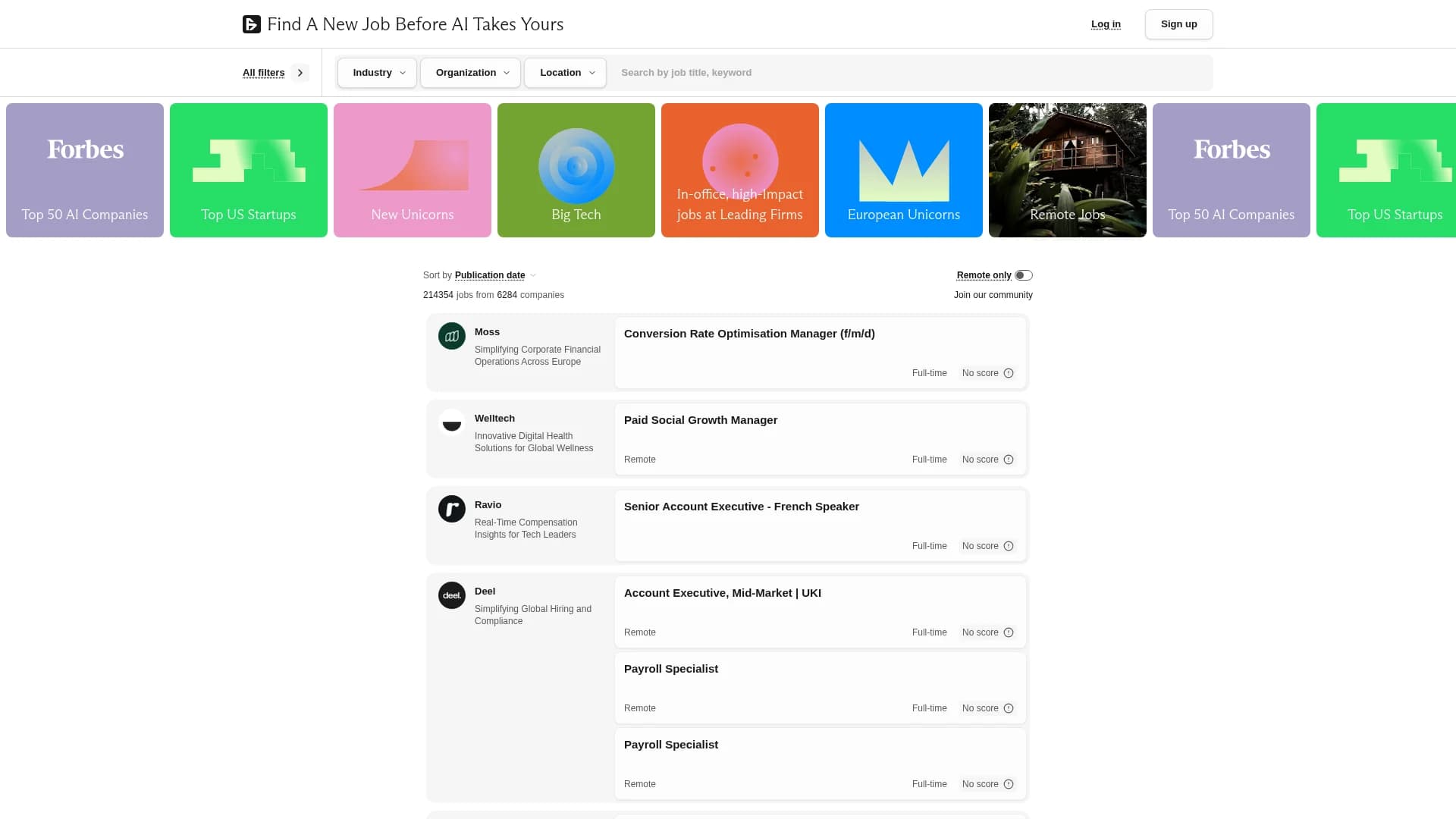Open the Industry dropdown
The height and width of the screenshot is (819, 1456).
click(x=377, y=73)
